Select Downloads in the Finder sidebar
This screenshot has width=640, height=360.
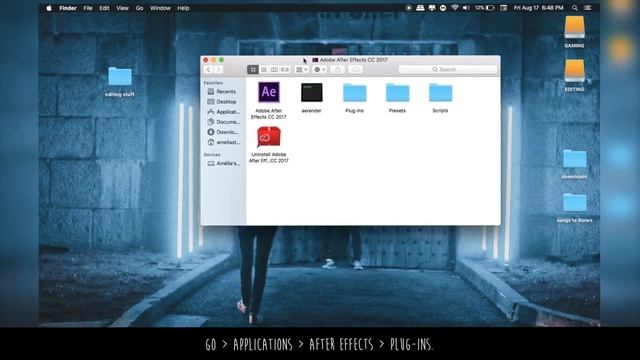point(222,132)
